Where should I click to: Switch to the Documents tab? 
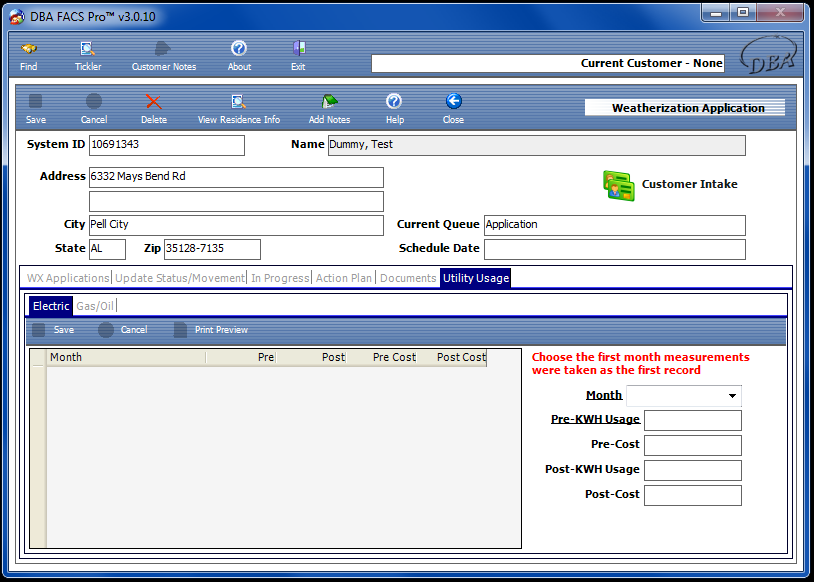408,278
